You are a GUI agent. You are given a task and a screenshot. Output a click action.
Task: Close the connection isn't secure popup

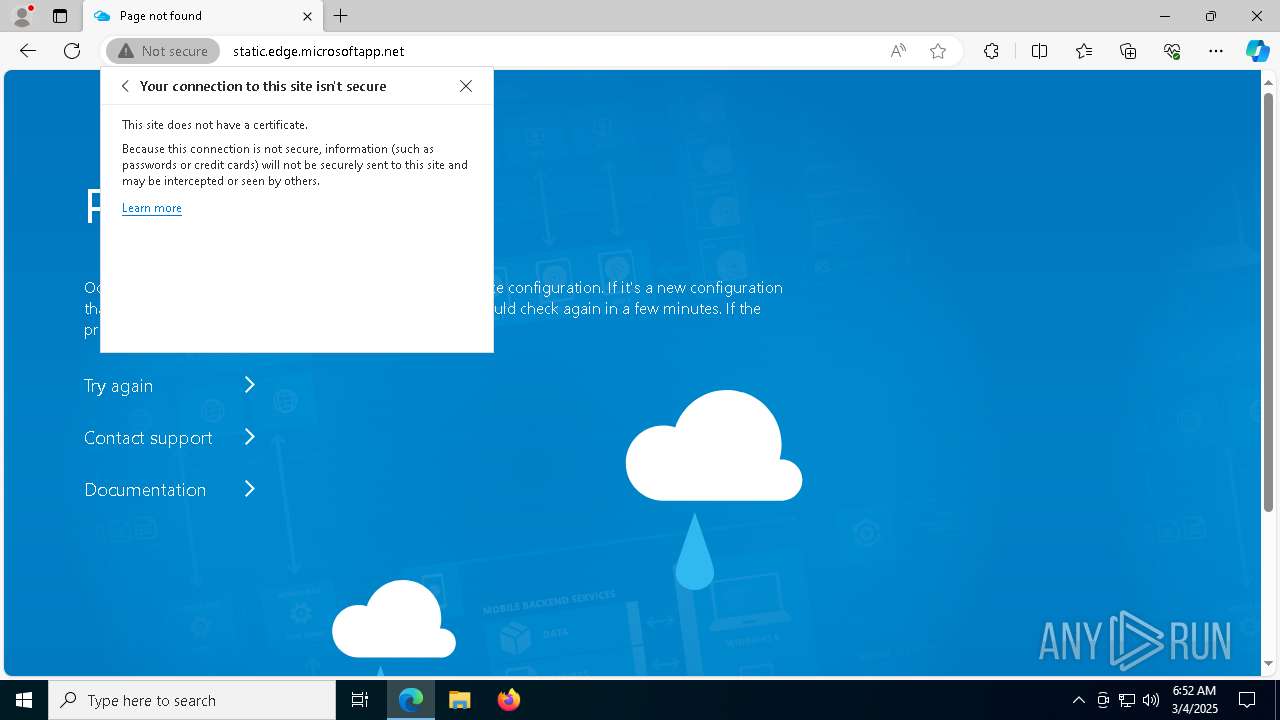(x=466, y=86)
